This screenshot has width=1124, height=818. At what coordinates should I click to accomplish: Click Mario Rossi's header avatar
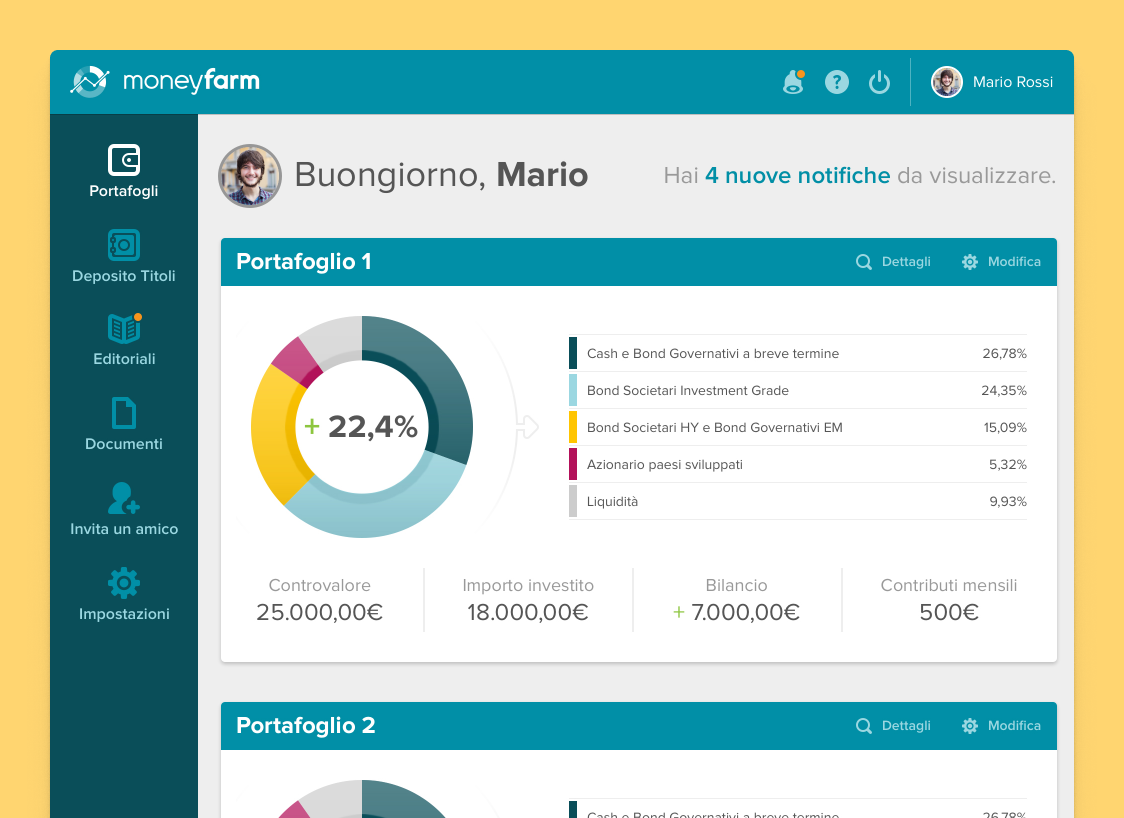(947, 82)
